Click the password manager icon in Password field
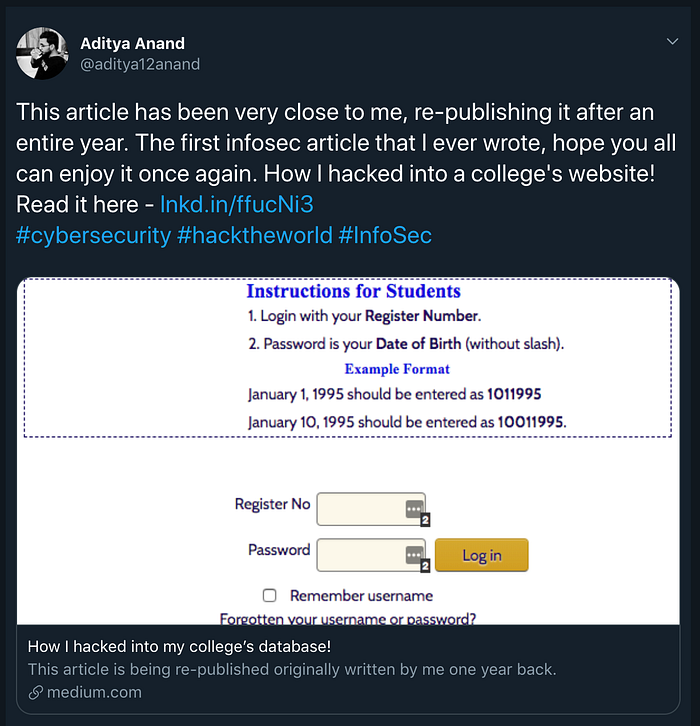 point(414,554)
